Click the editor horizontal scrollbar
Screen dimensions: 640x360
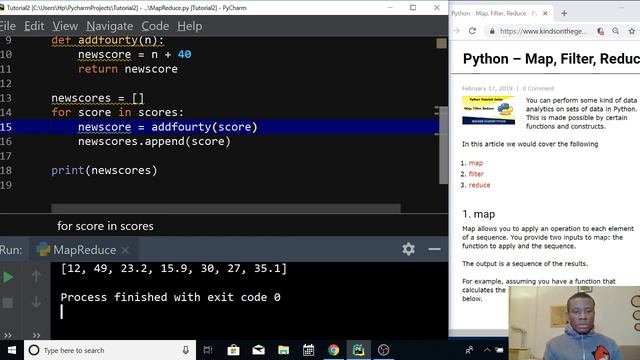(x=226, y=208)
